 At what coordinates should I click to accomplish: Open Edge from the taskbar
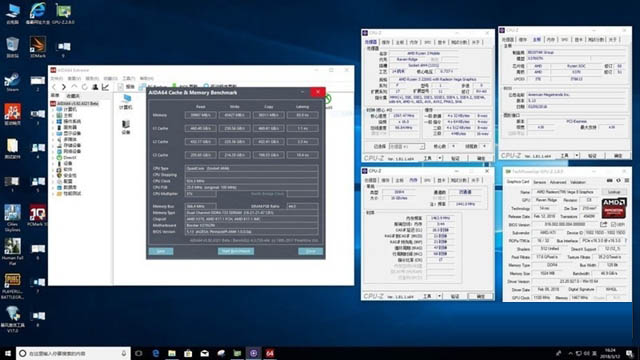coord(156,353)
